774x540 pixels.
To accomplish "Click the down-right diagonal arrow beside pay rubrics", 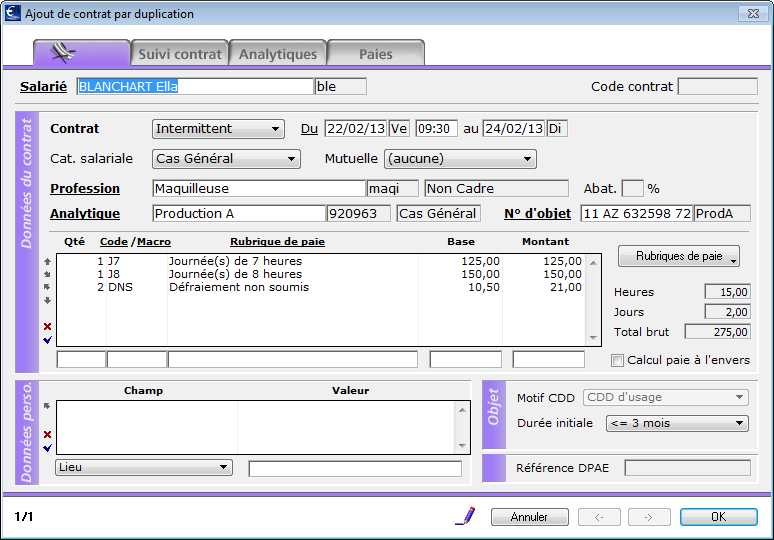I will click(47, 274).
